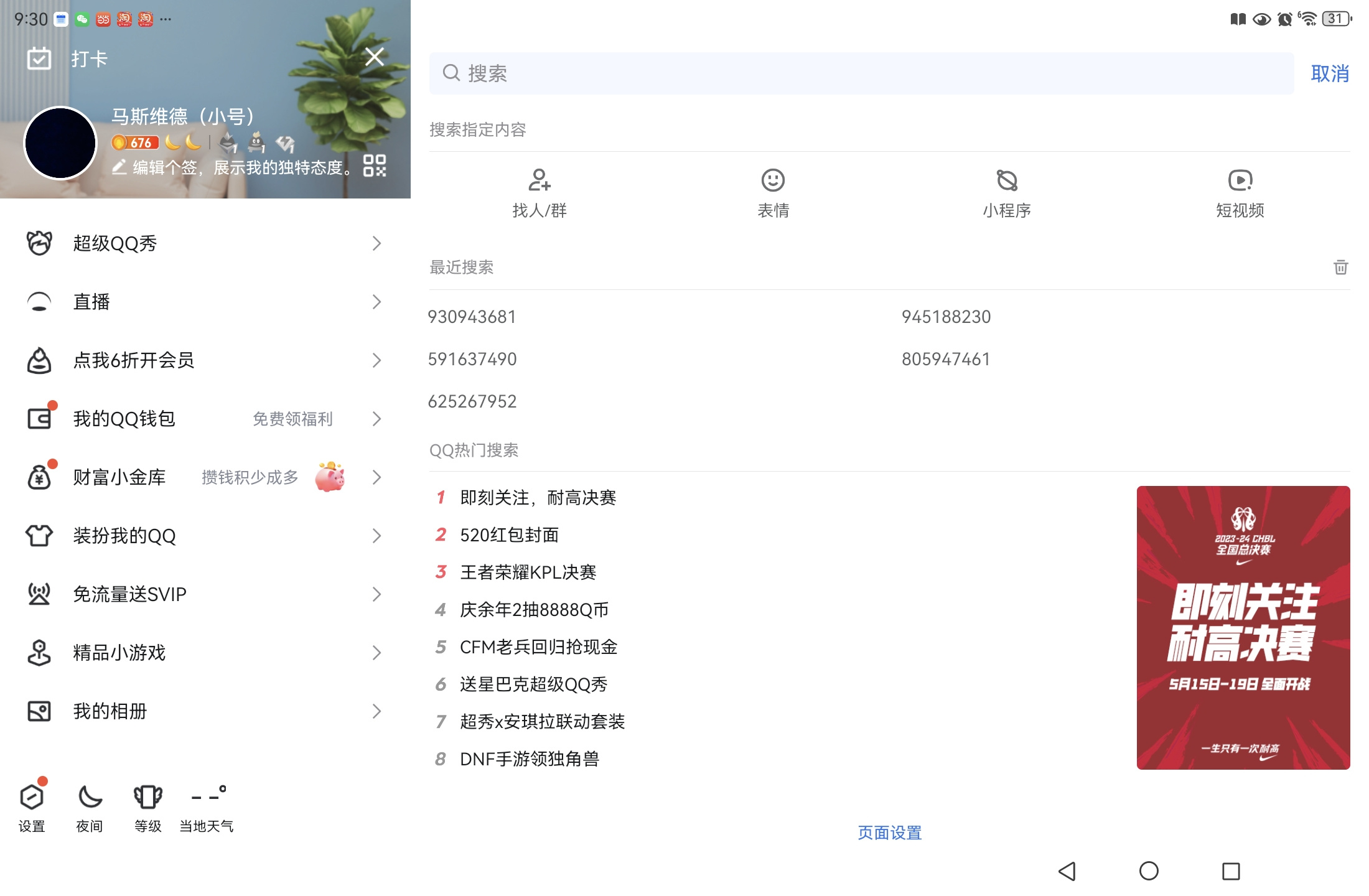This screenshot has height=896, width=1369.
Task: Select recent search 591637490
Action: 472,359
